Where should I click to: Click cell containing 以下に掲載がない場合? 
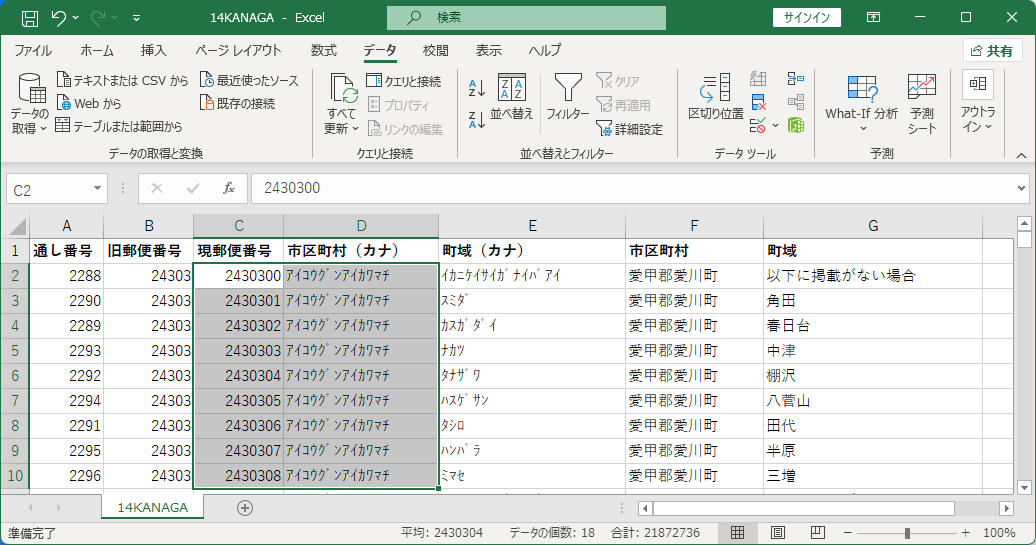click(x=872, y=276)
